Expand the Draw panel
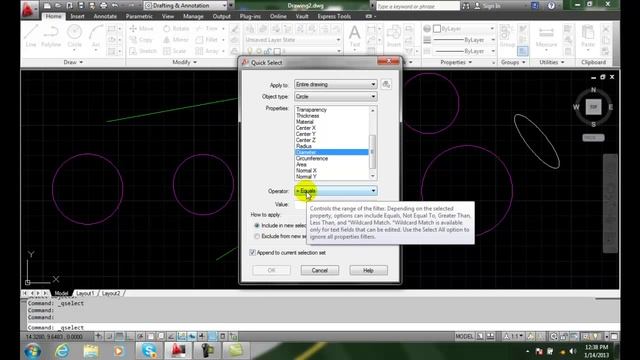Viewport: 640px width, 360px height. click(x=73, y=62)
